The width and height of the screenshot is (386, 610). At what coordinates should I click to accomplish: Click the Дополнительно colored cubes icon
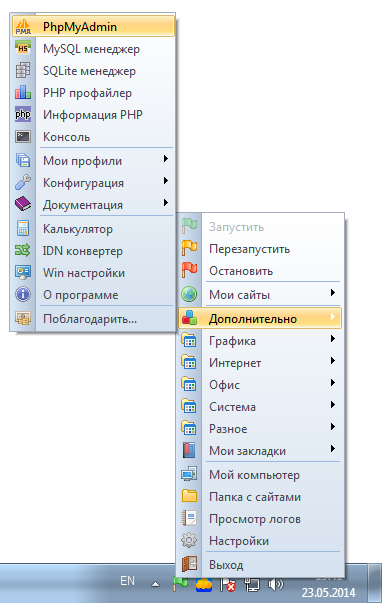point(189,318)
